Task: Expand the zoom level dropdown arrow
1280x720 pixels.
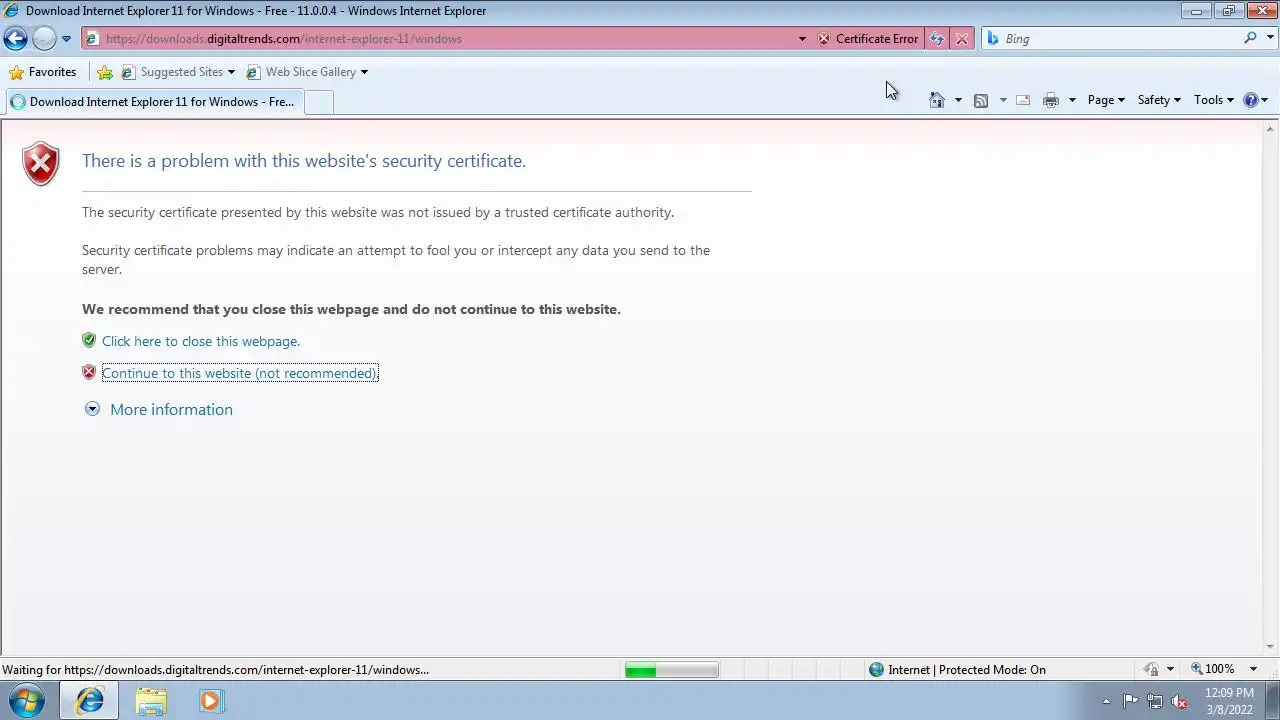Action: pyautogui.click(x=1253, y=669)
